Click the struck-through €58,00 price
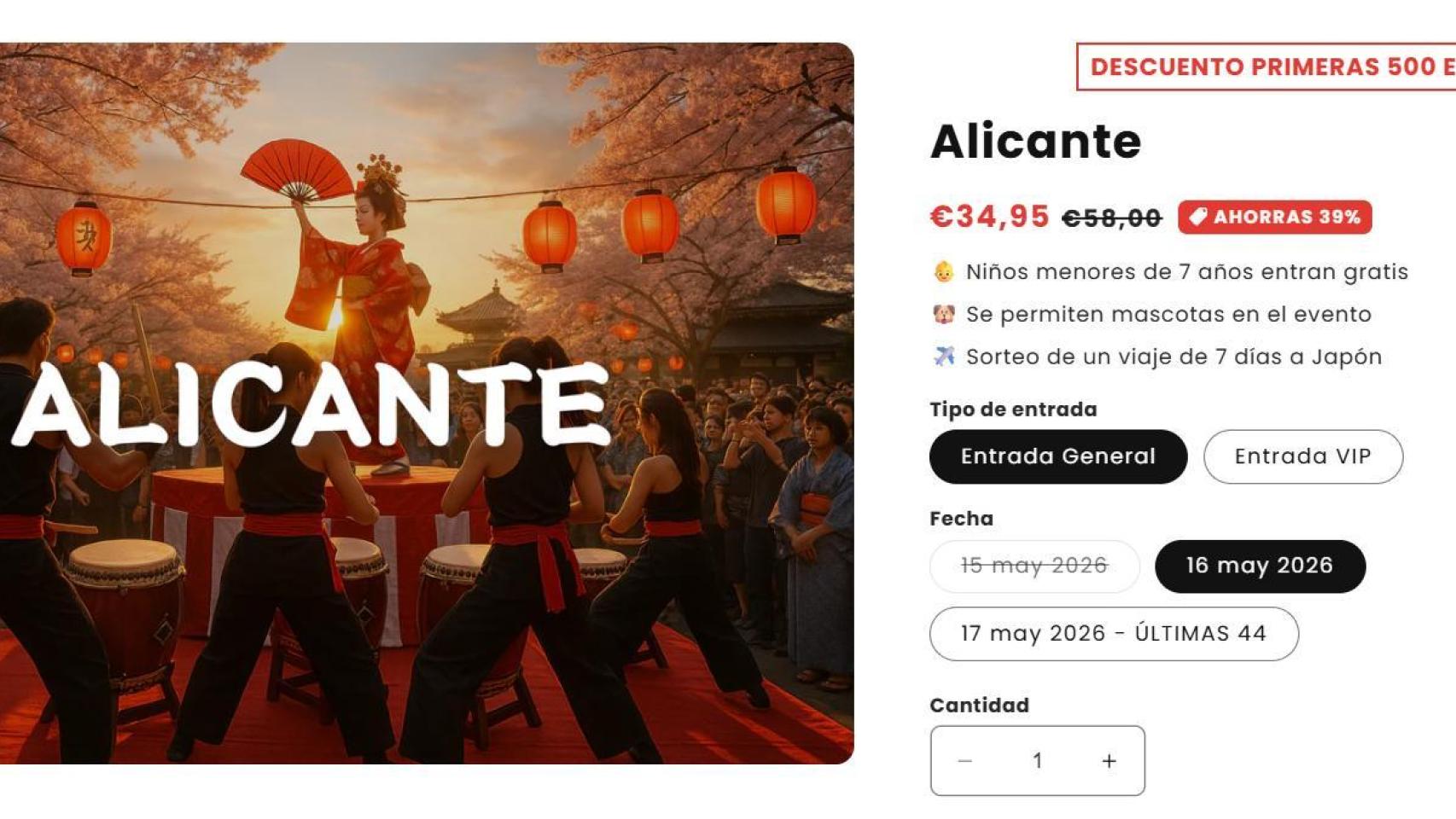The width and height of the screenshot is (1456, 819). [1111, 218]
